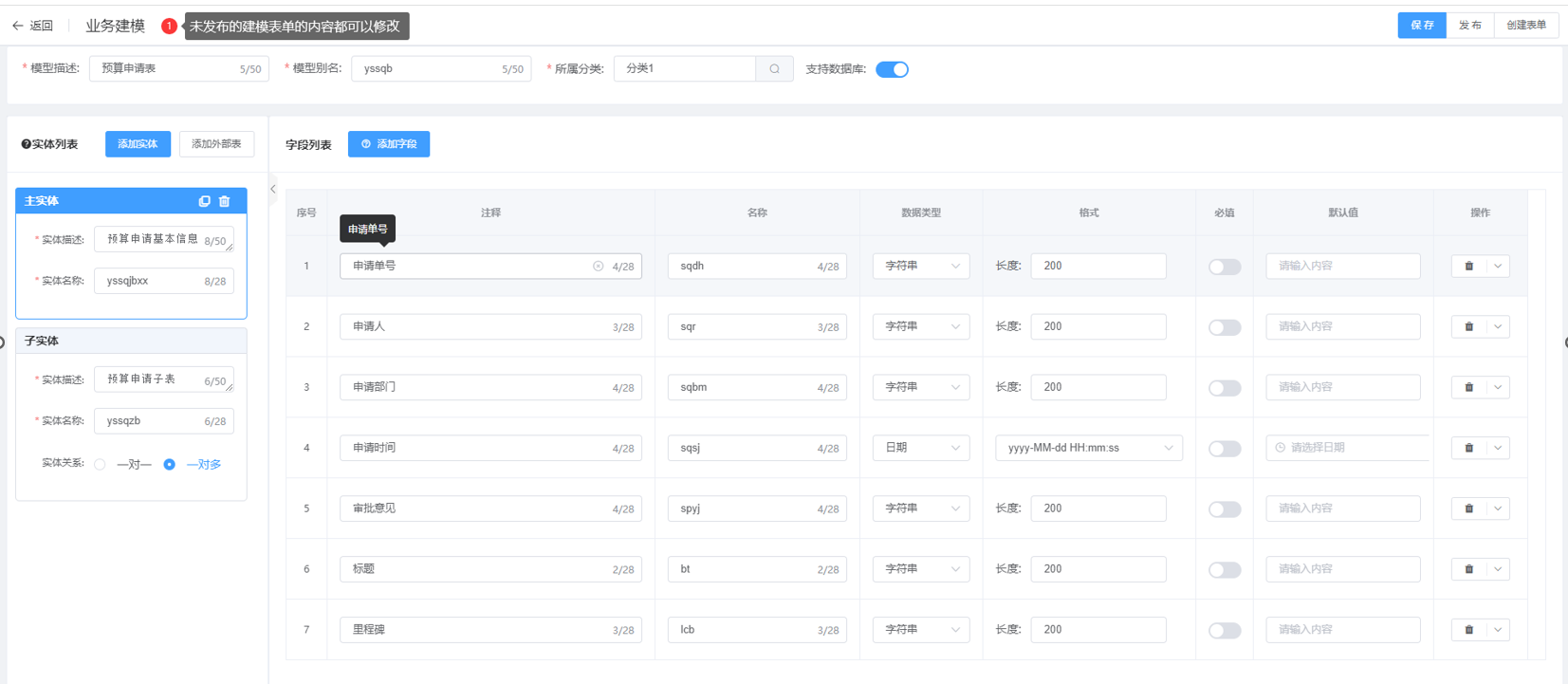The width and height of the screenshot is (1568, 684).
Task: Collapse entity panel with left chevron handle
Action: click(x=273, y=190)
